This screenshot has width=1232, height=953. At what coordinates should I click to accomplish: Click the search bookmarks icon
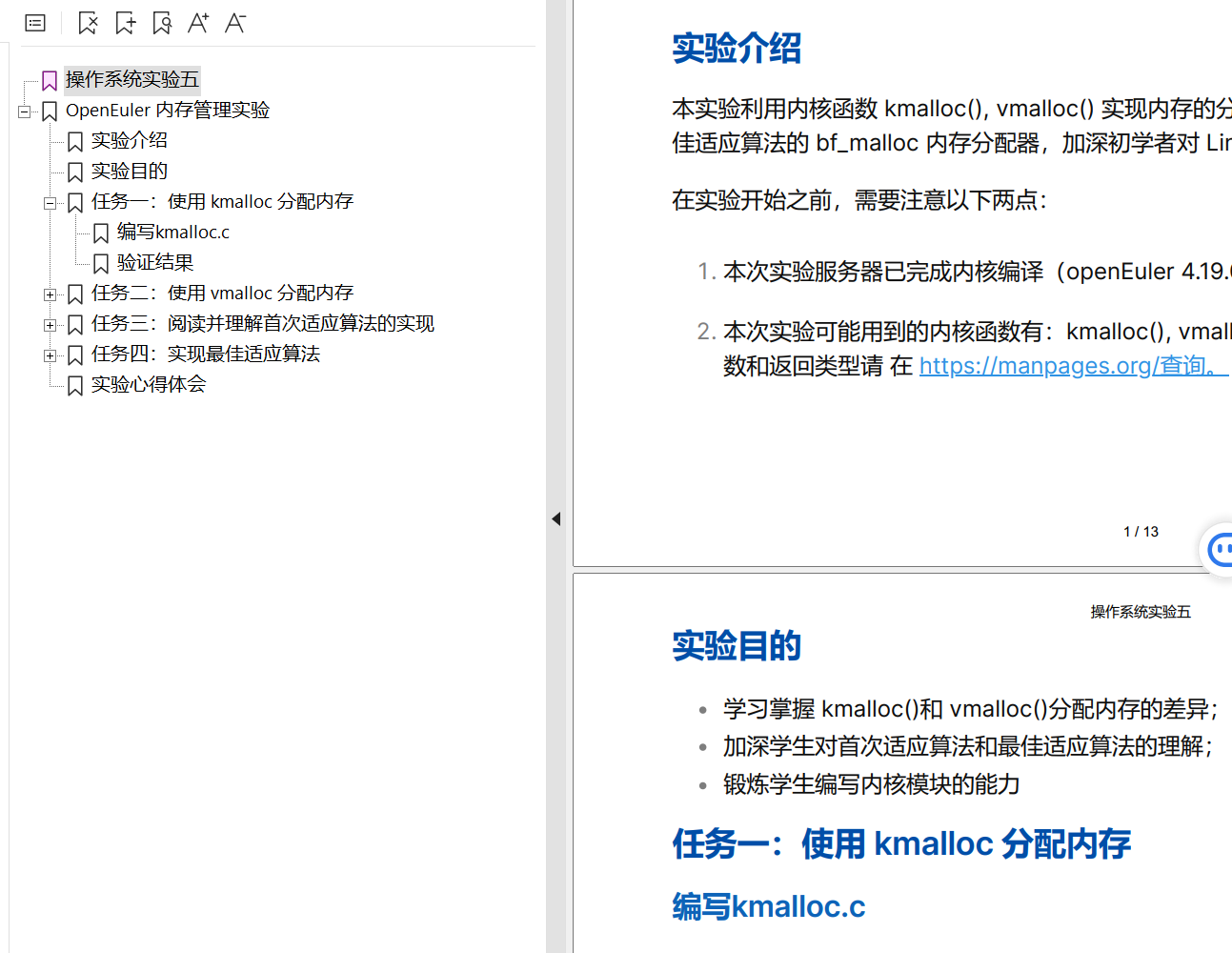pyautogui.click(x=162, y=23)
